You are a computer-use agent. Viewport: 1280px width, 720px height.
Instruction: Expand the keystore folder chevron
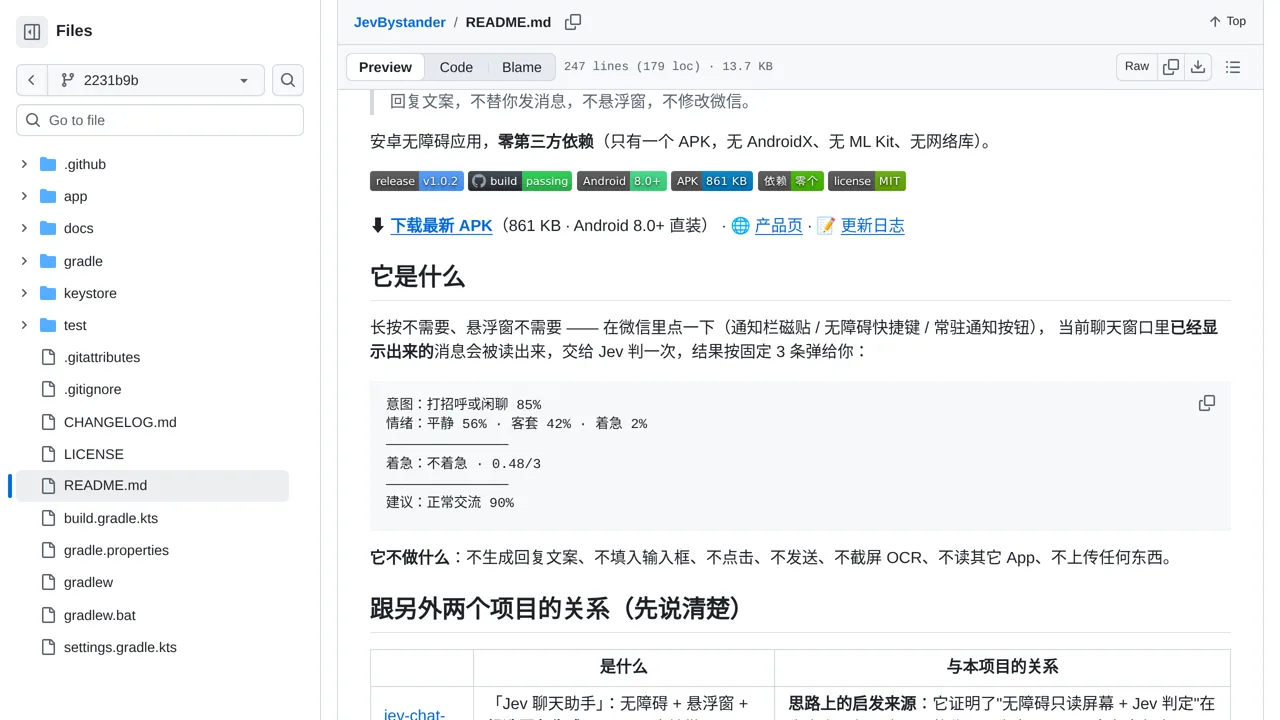[24, 293]
